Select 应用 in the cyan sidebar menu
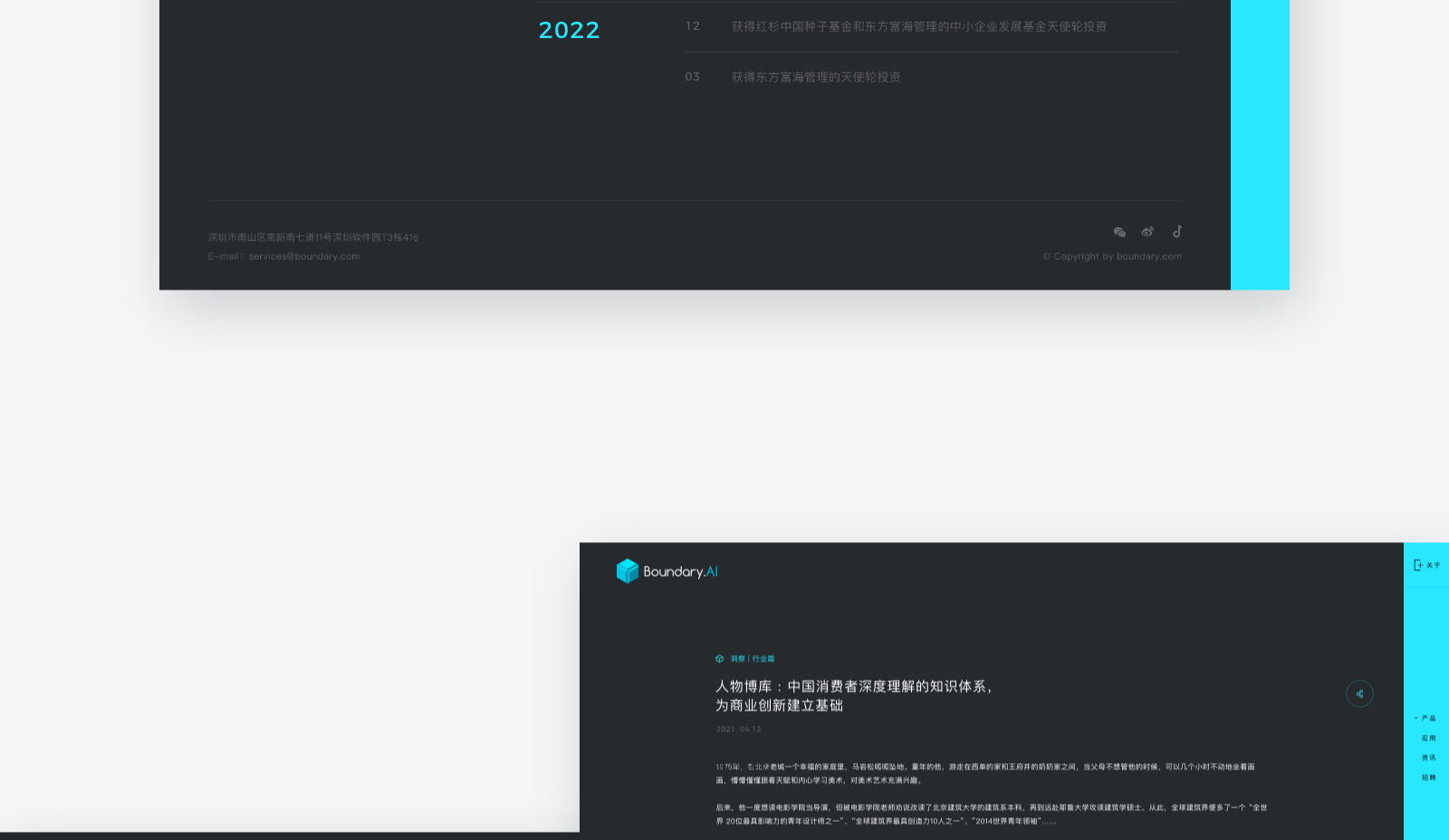Image resolution: width=1449 pixels, height=840 pixels. point(1428,739)
